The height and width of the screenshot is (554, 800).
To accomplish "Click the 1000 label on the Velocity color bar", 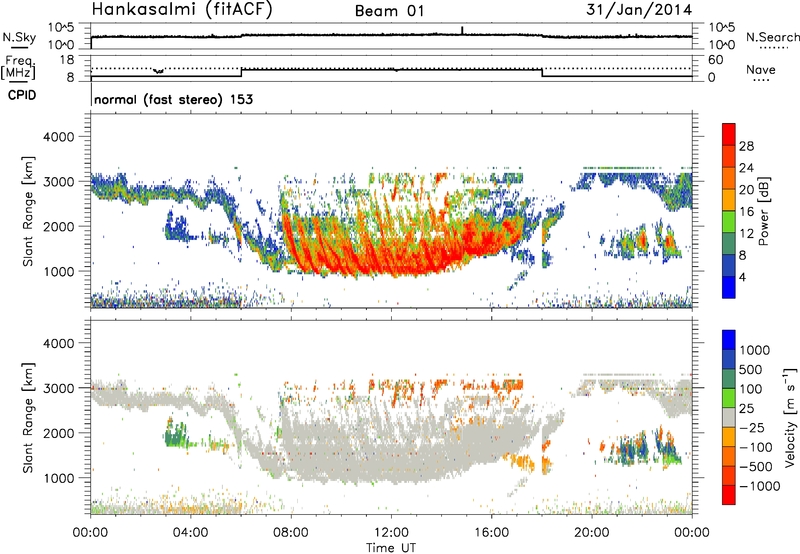I will 755,350.
